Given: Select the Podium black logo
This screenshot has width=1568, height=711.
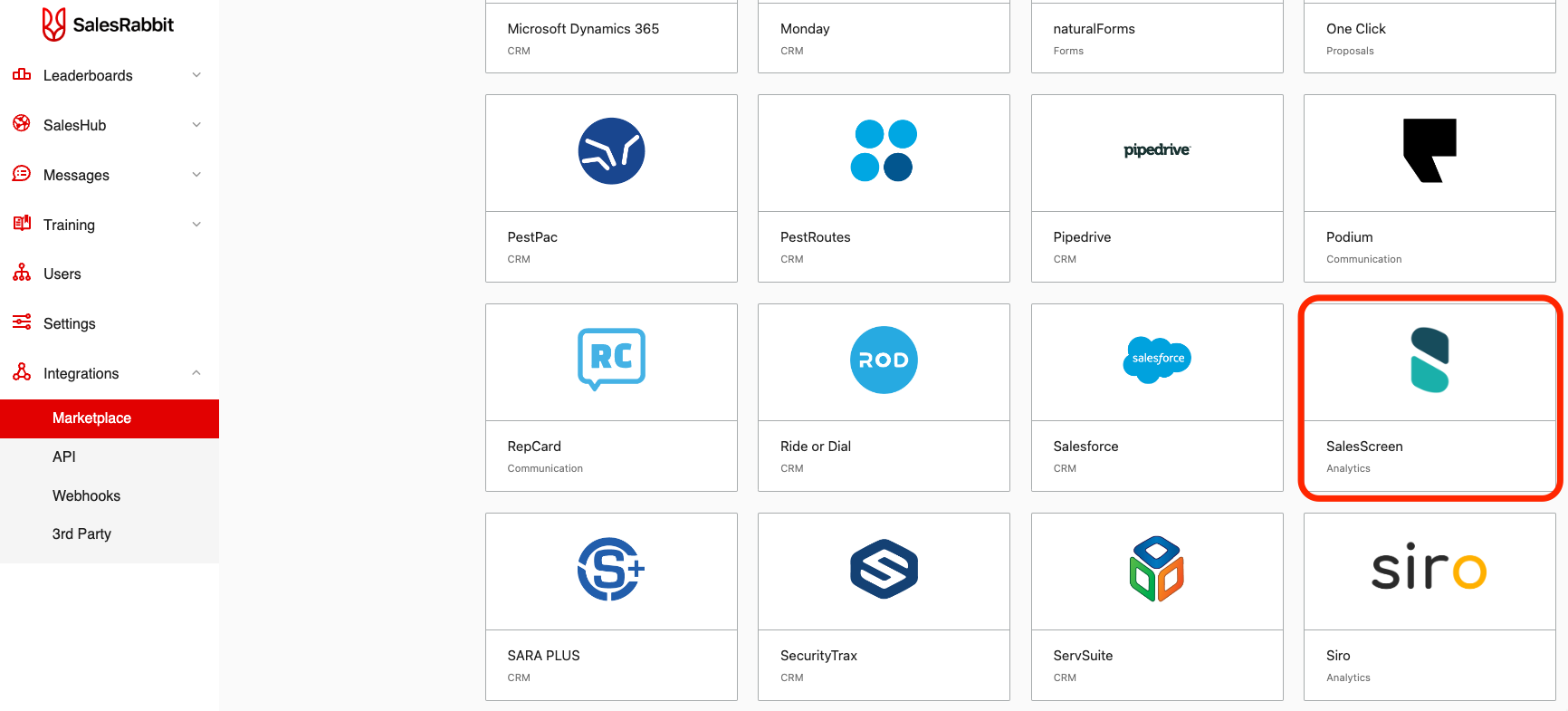Looking at the screenshot, I should [x=1429, y=150].
